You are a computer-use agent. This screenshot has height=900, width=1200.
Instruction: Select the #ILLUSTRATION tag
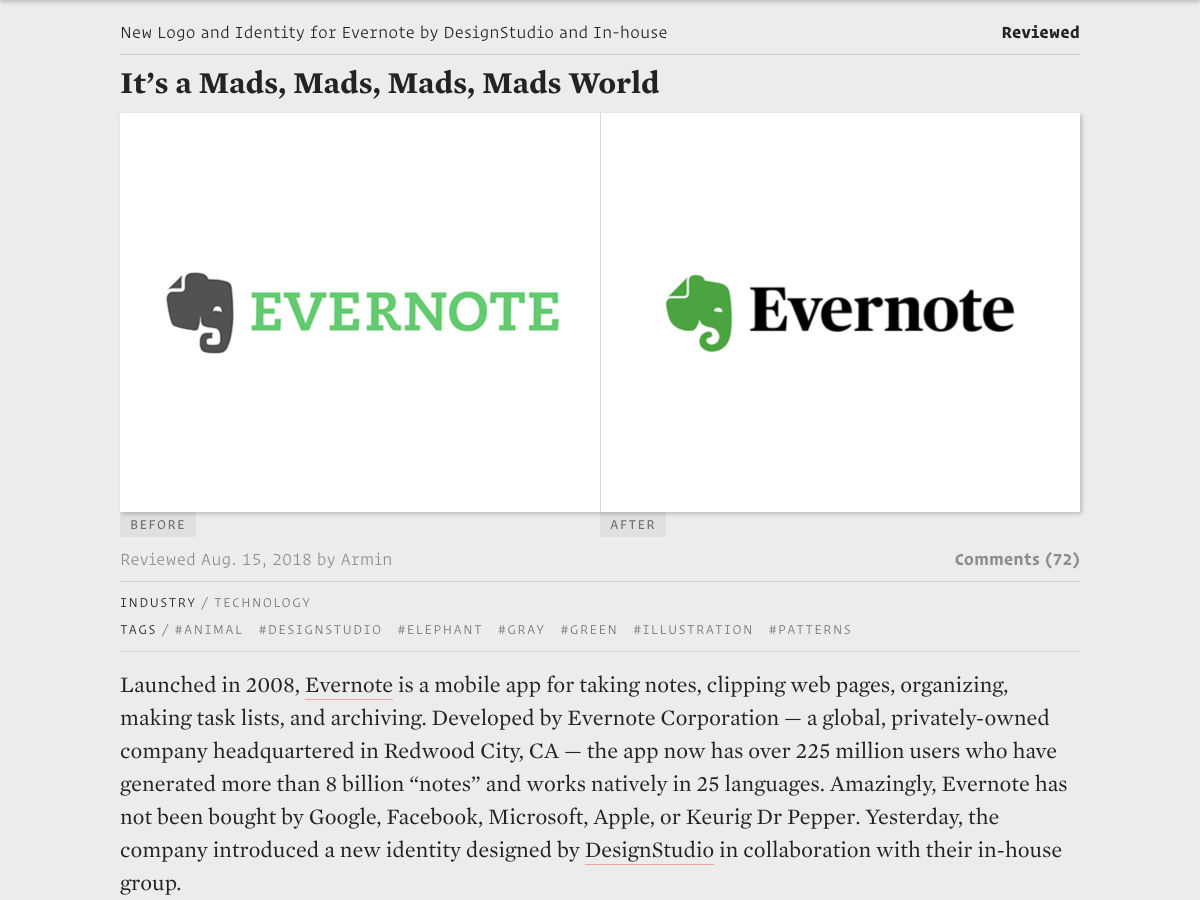pos(693,630)
